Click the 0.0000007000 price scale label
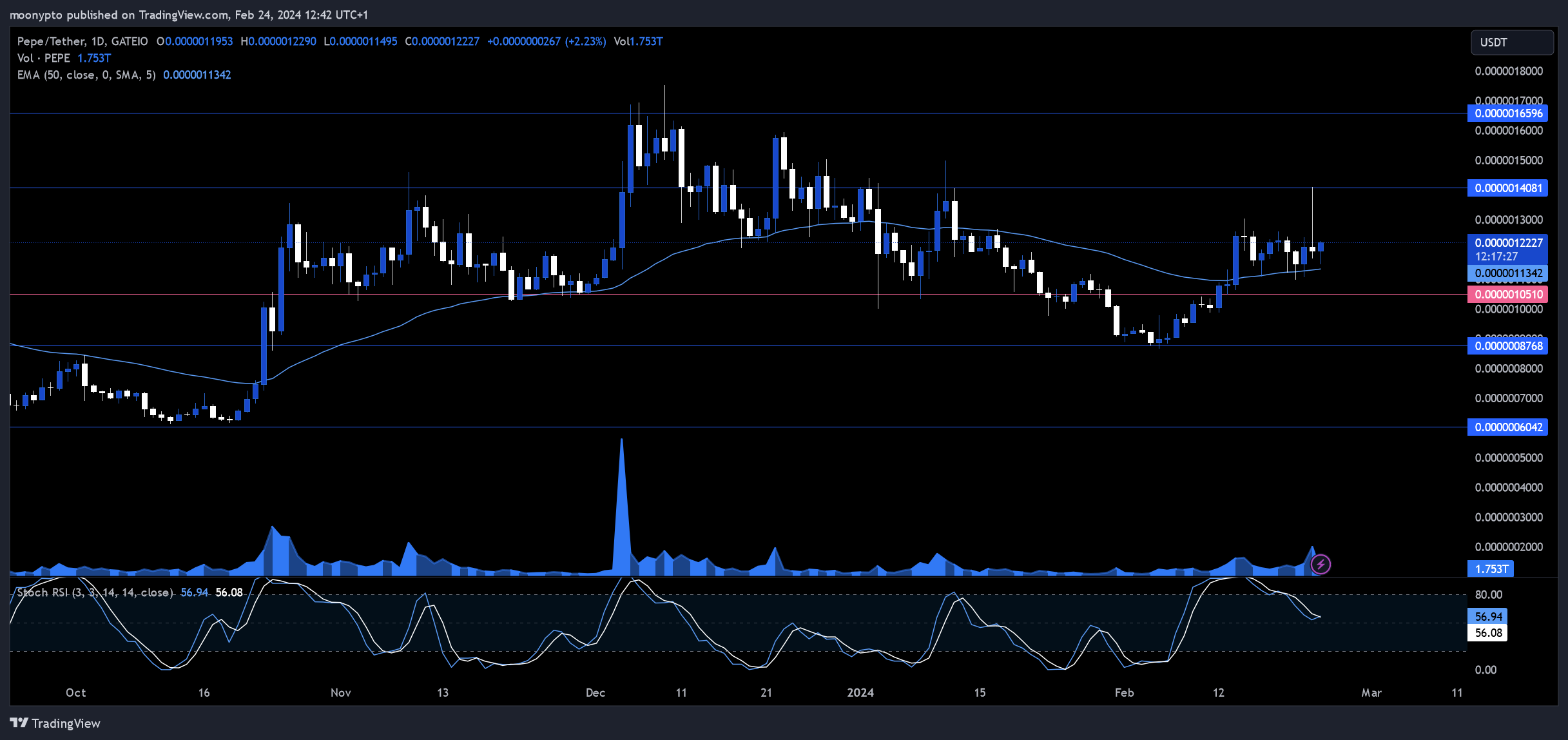 pos(1509,398)
